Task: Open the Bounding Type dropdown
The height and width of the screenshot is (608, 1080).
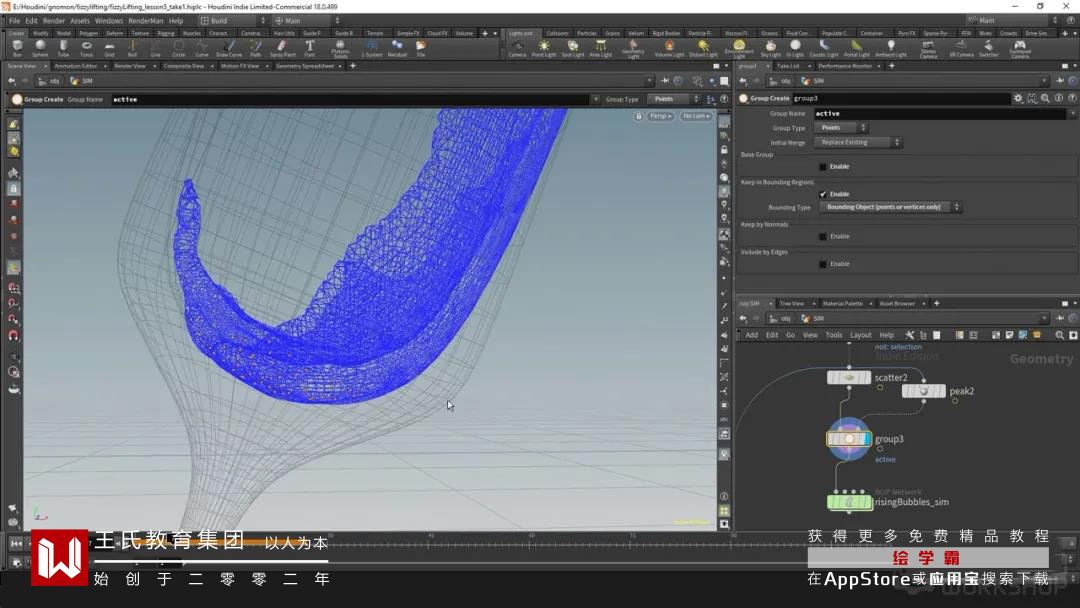Action: point(889,207)
